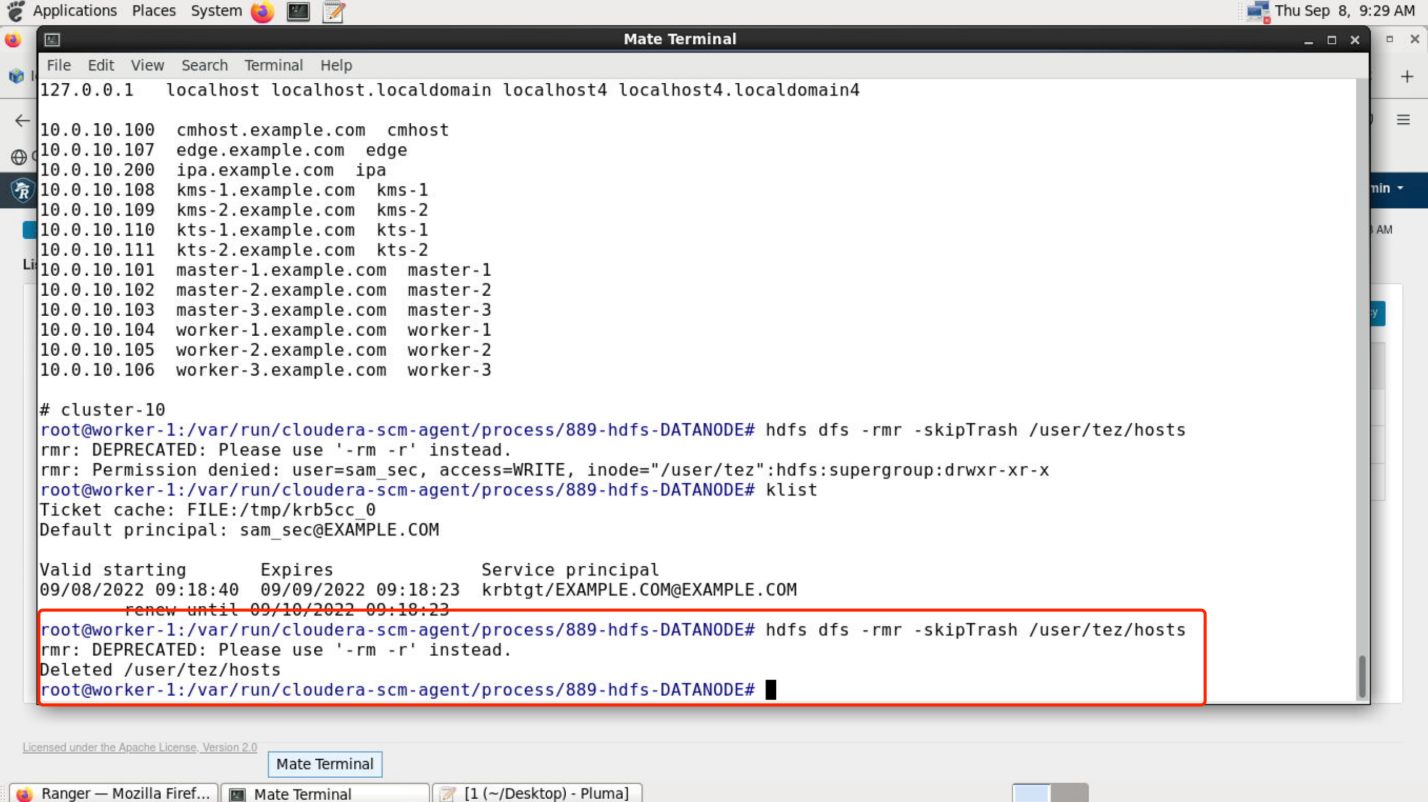Click the line 'Deleted /user/tez/hosts'

point(160,670)
